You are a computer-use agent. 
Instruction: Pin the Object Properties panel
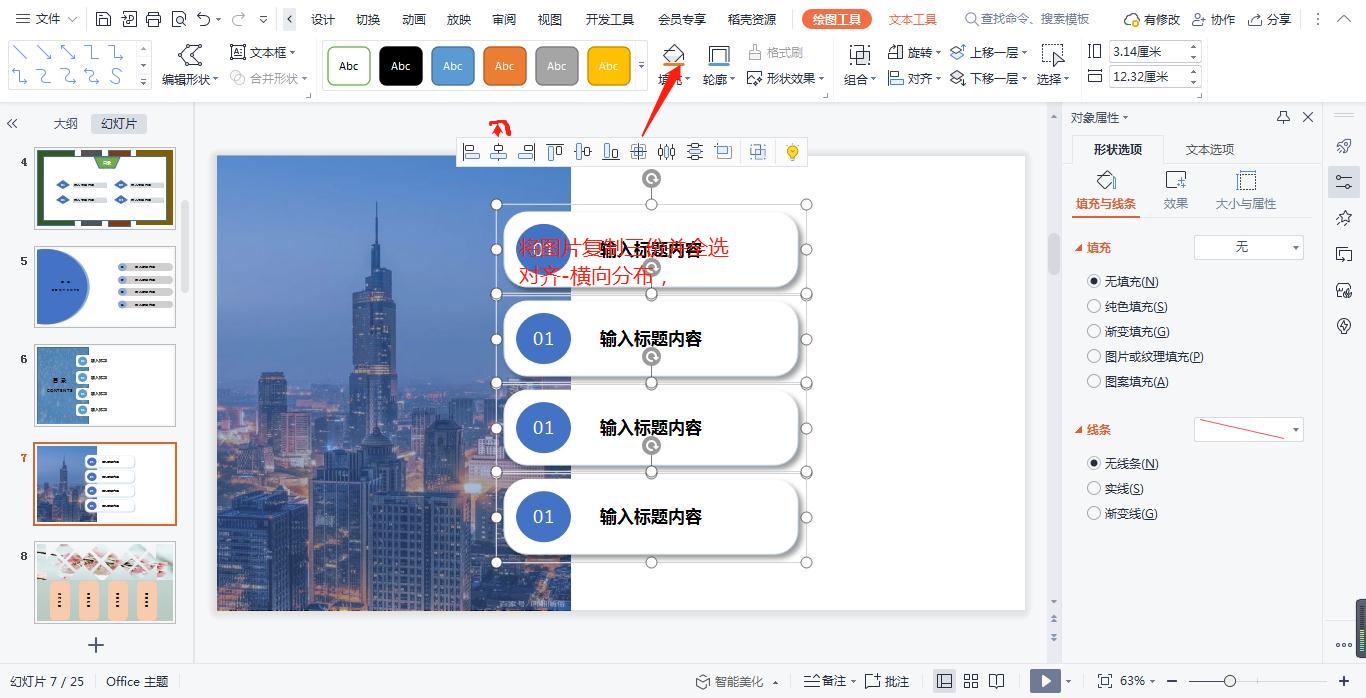(x=1283, y=117)
